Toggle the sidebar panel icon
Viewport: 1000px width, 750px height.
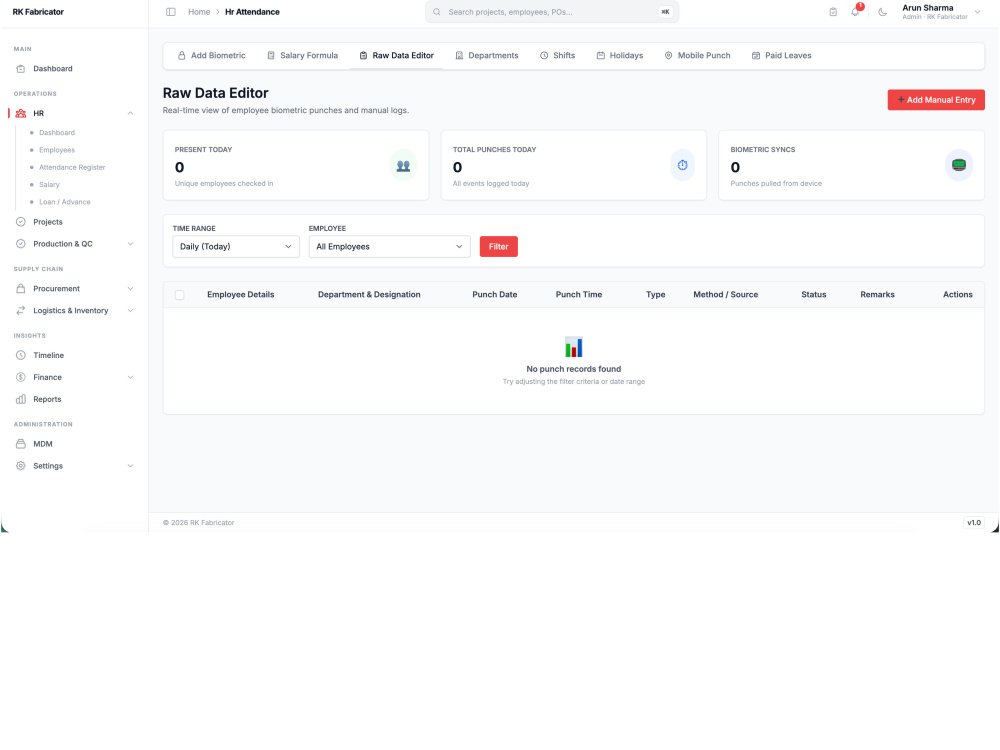click(x=170, y=11)
